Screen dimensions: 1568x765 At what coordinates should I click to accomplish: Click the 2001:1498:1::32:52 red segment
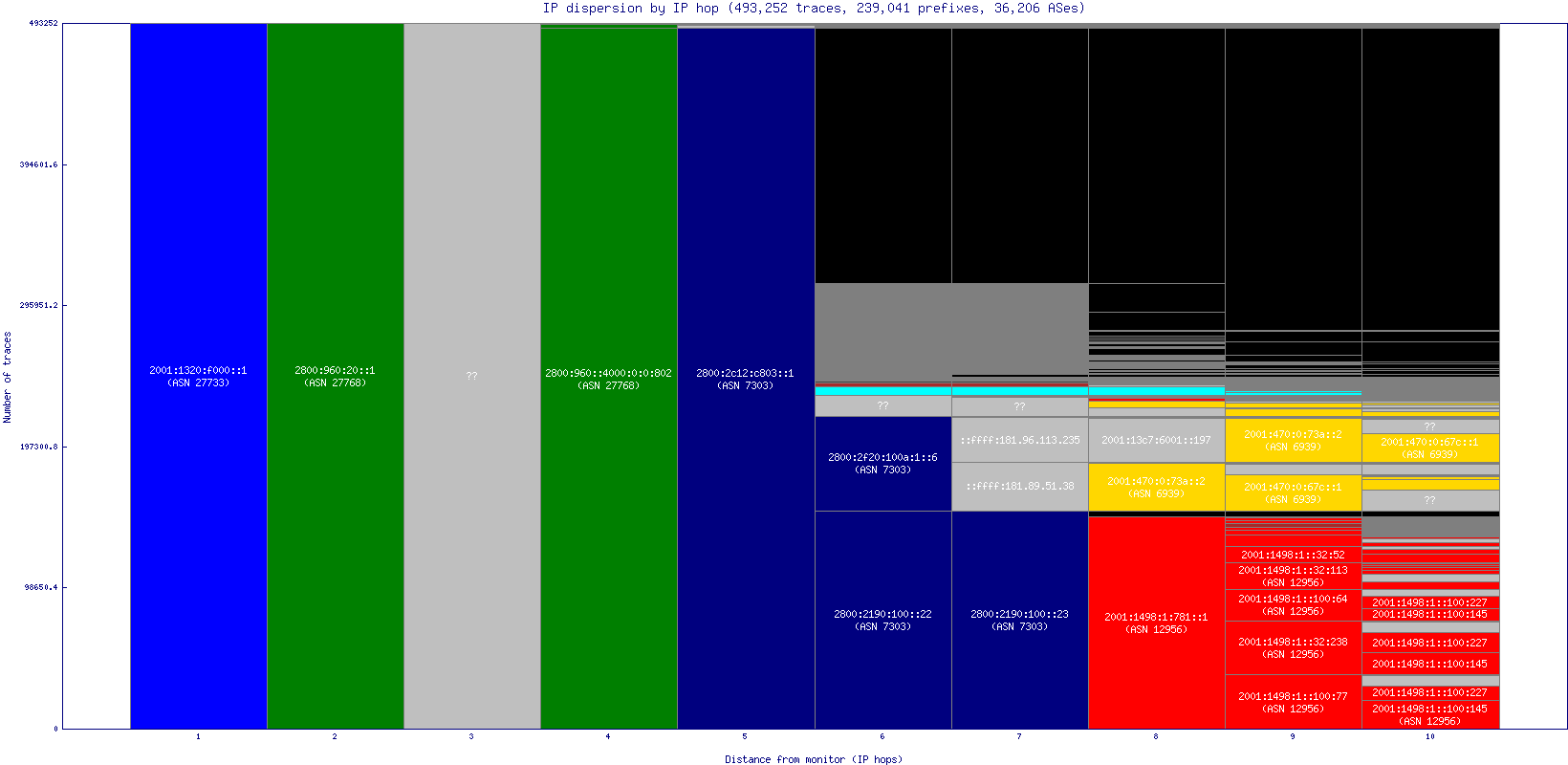pyautogui.click(x=1293, y=555)
